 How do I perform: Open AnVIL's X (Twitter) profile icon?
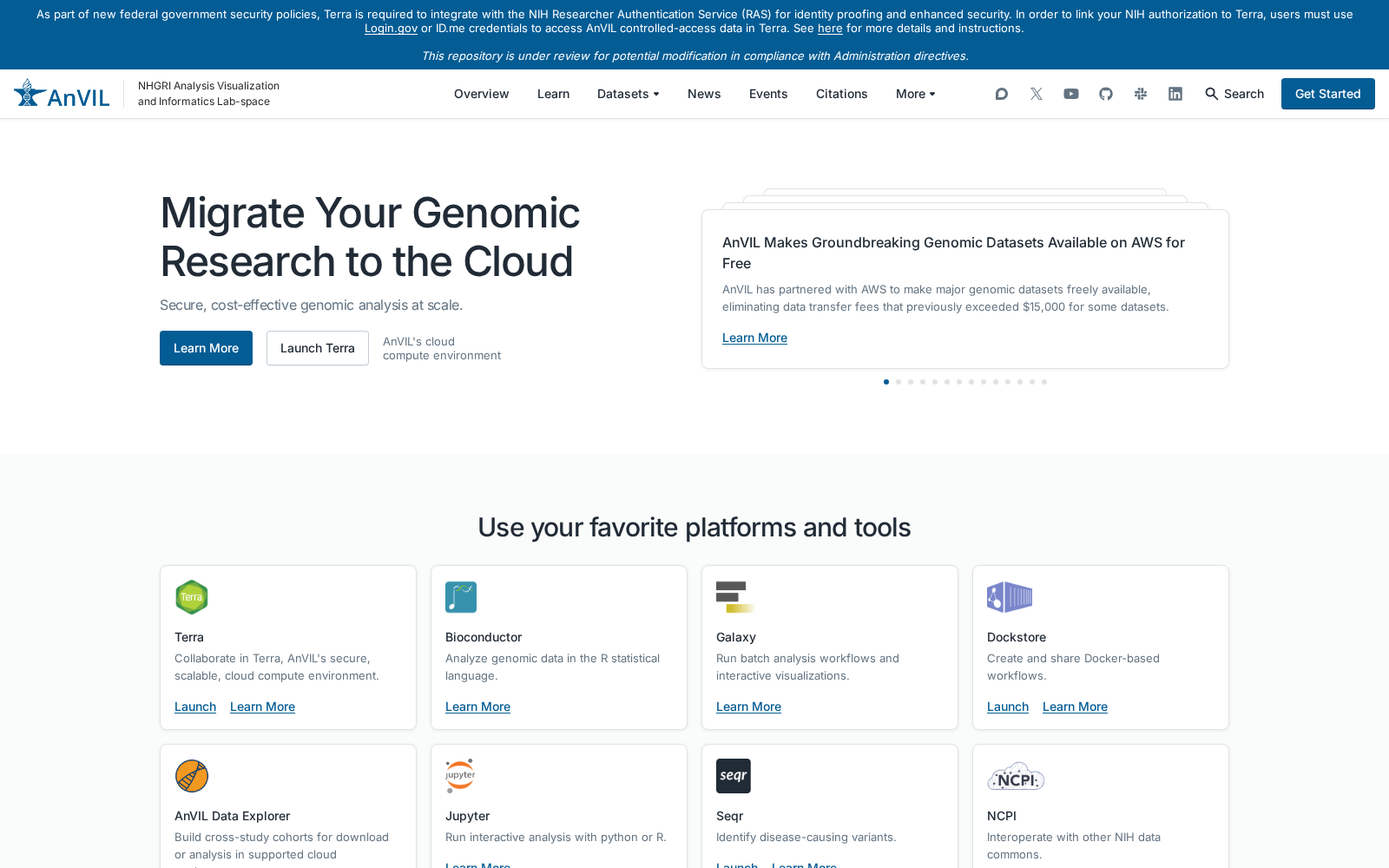tap(1037, 94)
